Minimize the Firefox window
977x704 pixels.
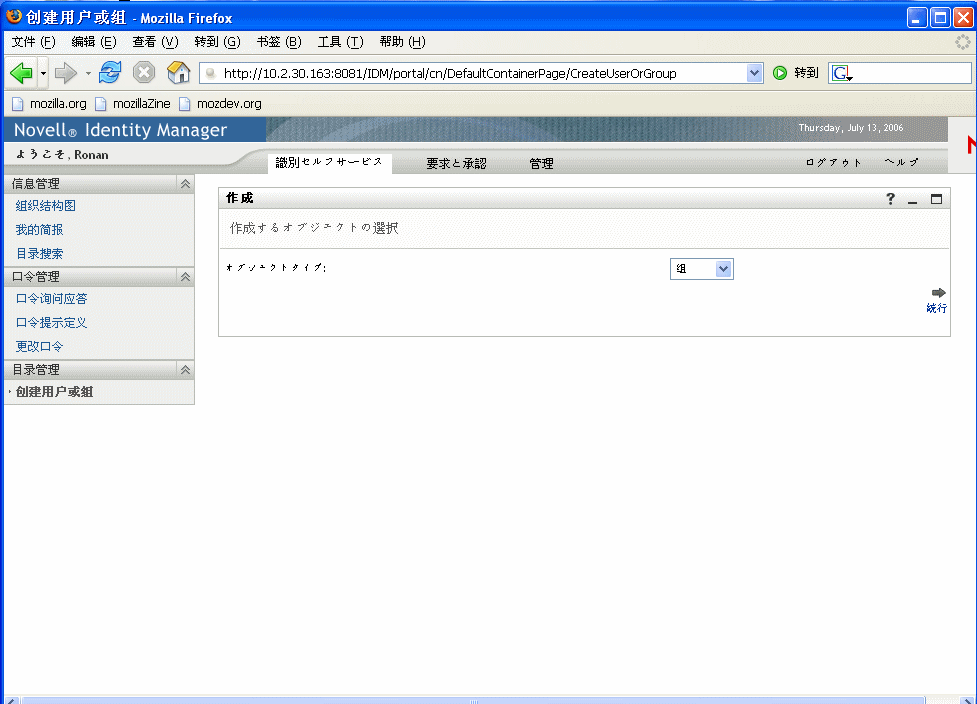[917, 17]
